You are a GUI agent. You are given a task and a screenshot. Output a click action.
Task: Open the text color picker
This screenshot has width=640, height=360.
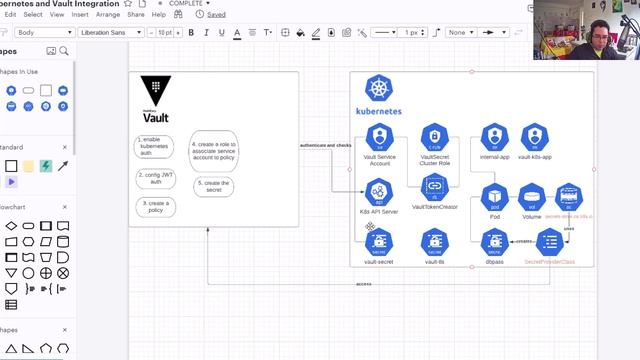(237, 33)
